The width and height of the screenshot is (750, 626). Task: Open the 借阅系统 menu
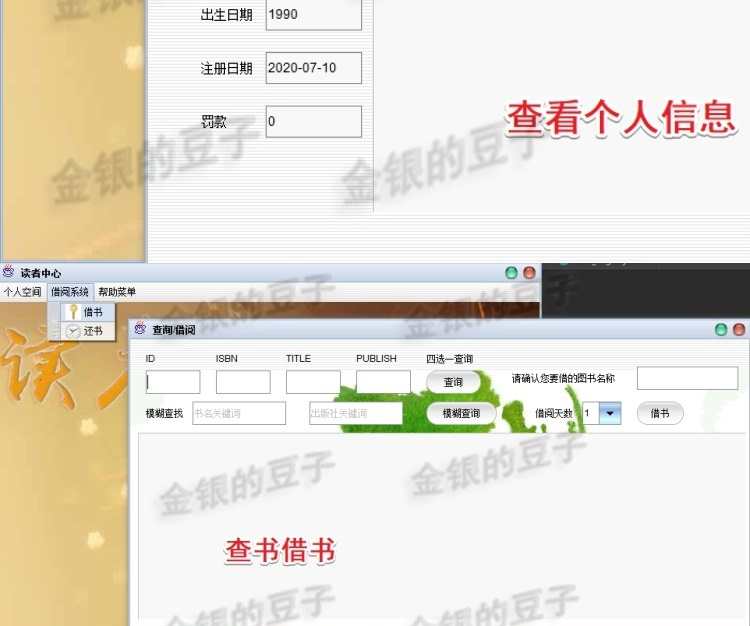click(x=70, y=291)
